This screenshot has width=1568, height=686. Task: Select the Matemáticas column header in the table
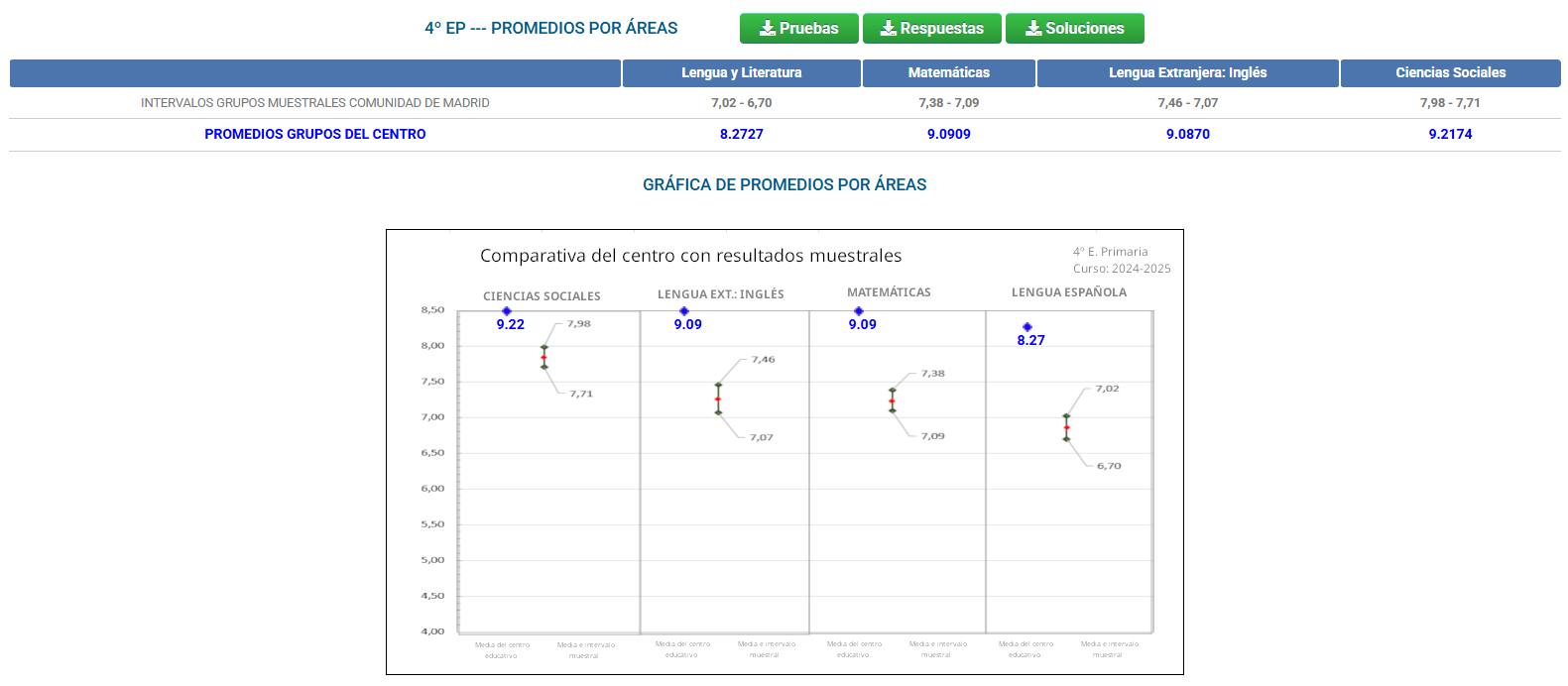click(948, 72)
